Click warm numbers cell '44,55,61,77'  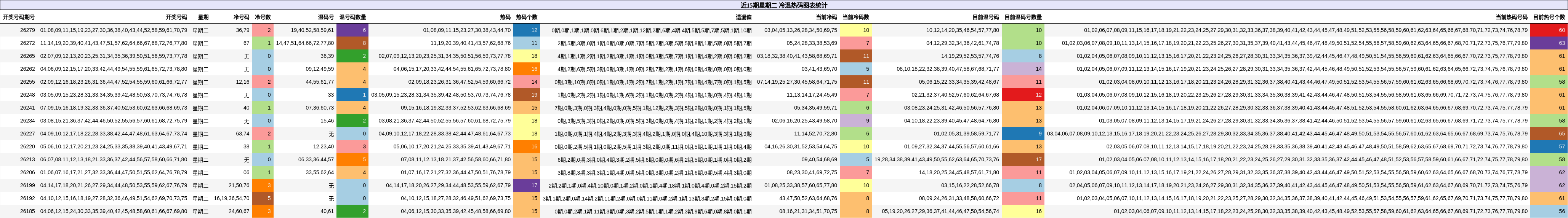320,81
